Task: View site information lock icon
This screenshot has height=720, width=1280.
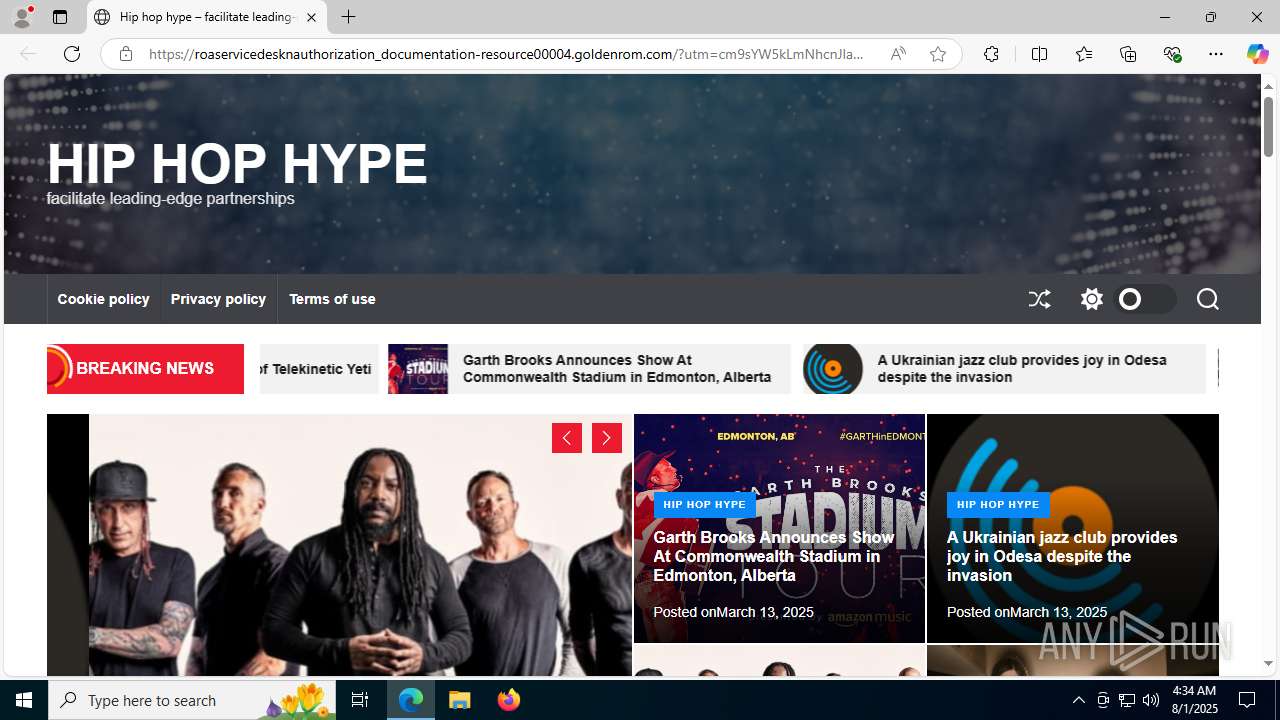Action: 125,54
